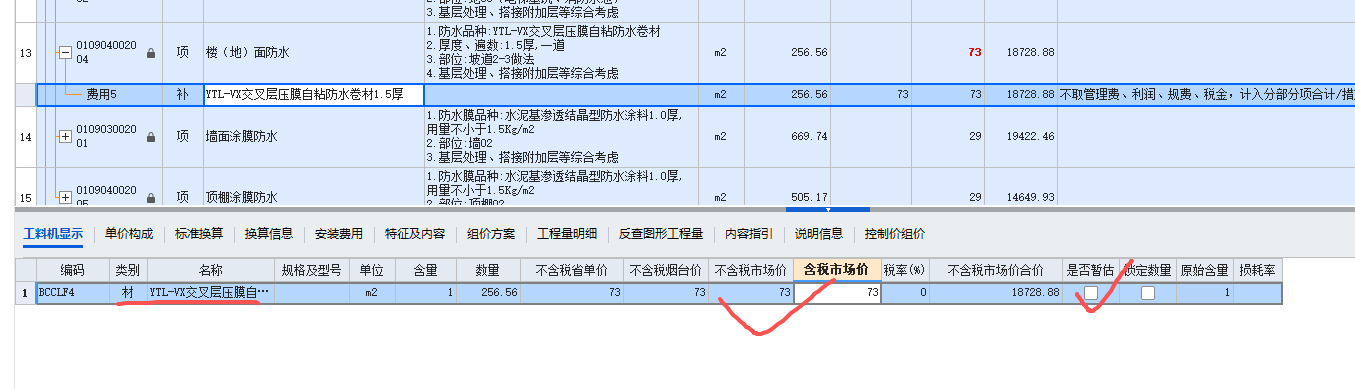Select the BCCLF4 code cell
The height and width of the screenshot is (389, 1355).
pos(72,293)
